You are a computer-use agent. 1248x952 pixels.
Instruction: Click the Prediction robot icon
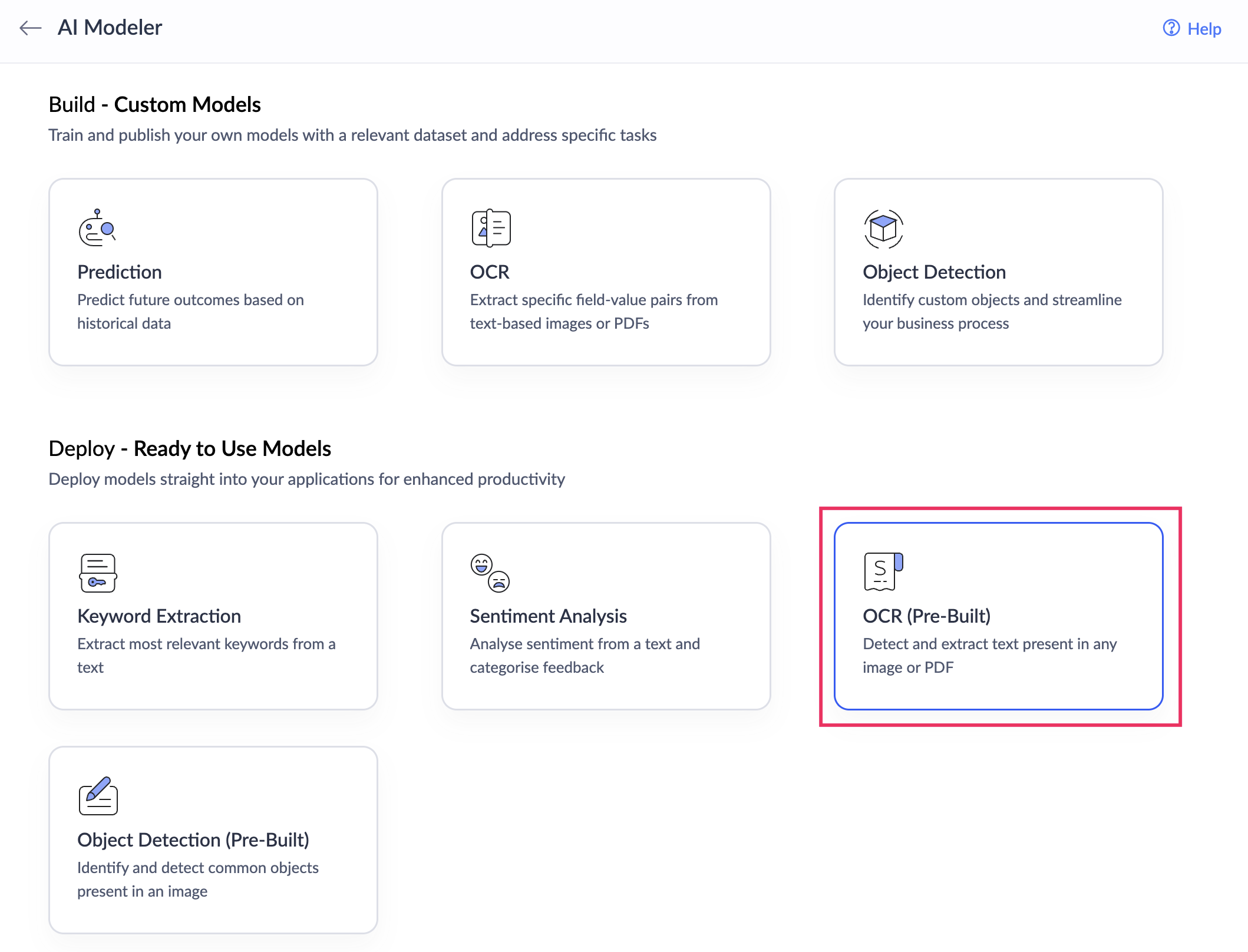pos(97,228)
